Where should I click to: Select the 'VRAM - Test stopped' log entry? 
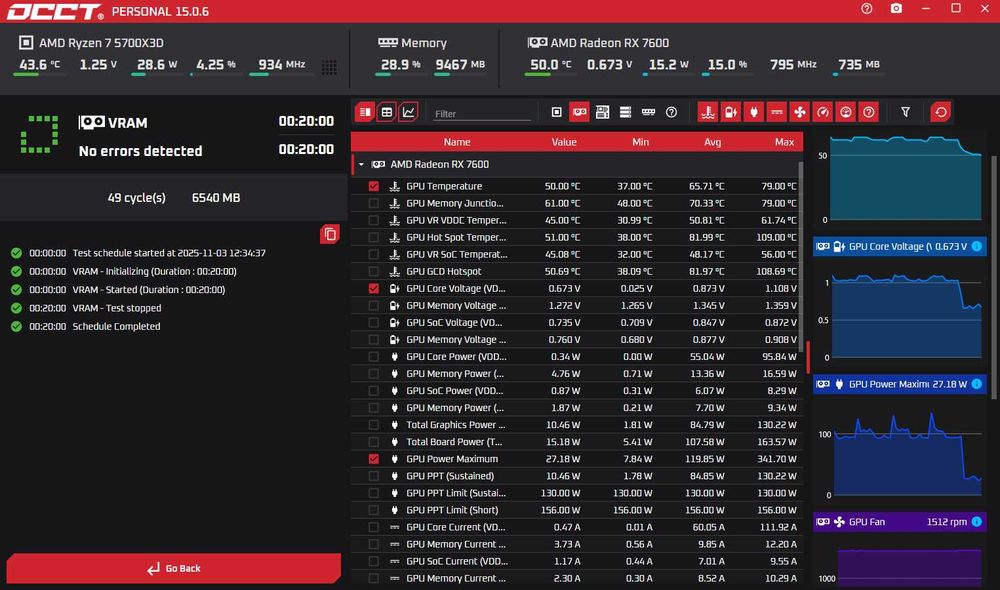click(x=117, y=308)
